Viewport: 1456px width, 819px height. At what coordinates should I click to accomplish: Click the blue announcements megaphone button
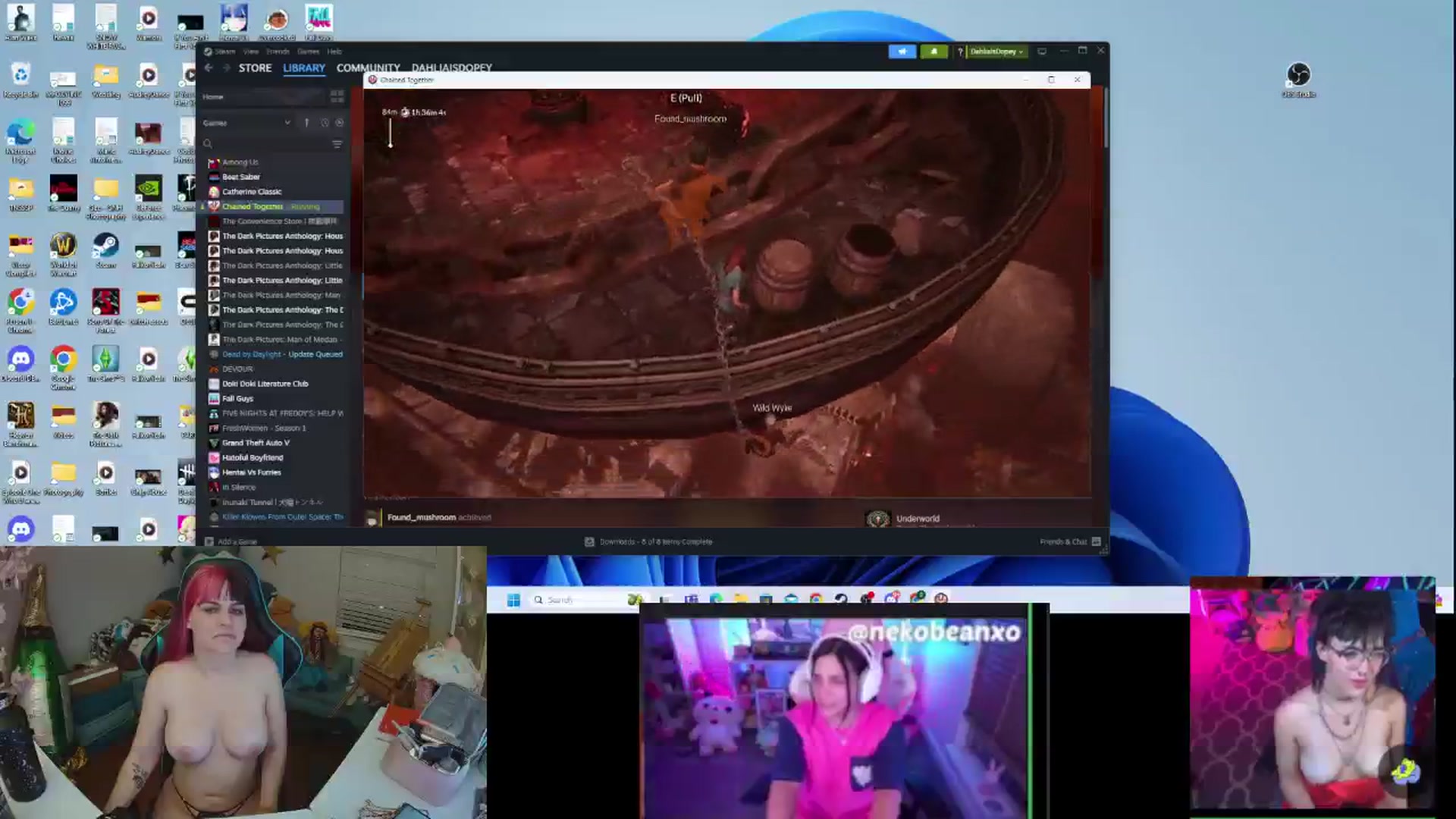(902, 52)
